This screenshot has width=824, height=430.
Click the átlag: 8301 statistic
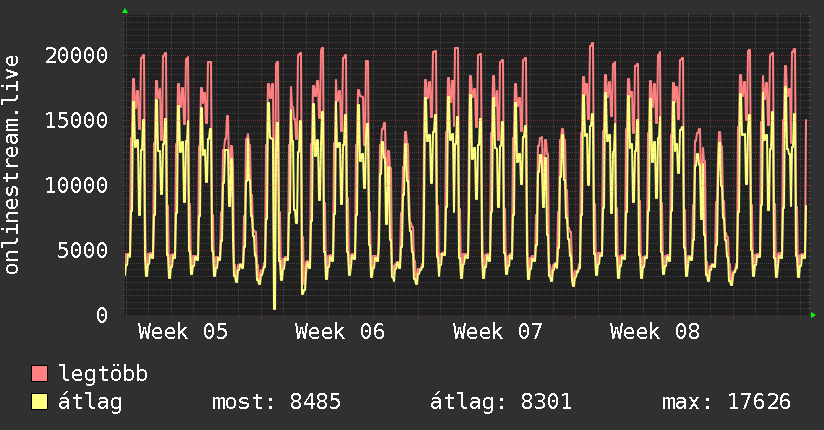(501, 402)
